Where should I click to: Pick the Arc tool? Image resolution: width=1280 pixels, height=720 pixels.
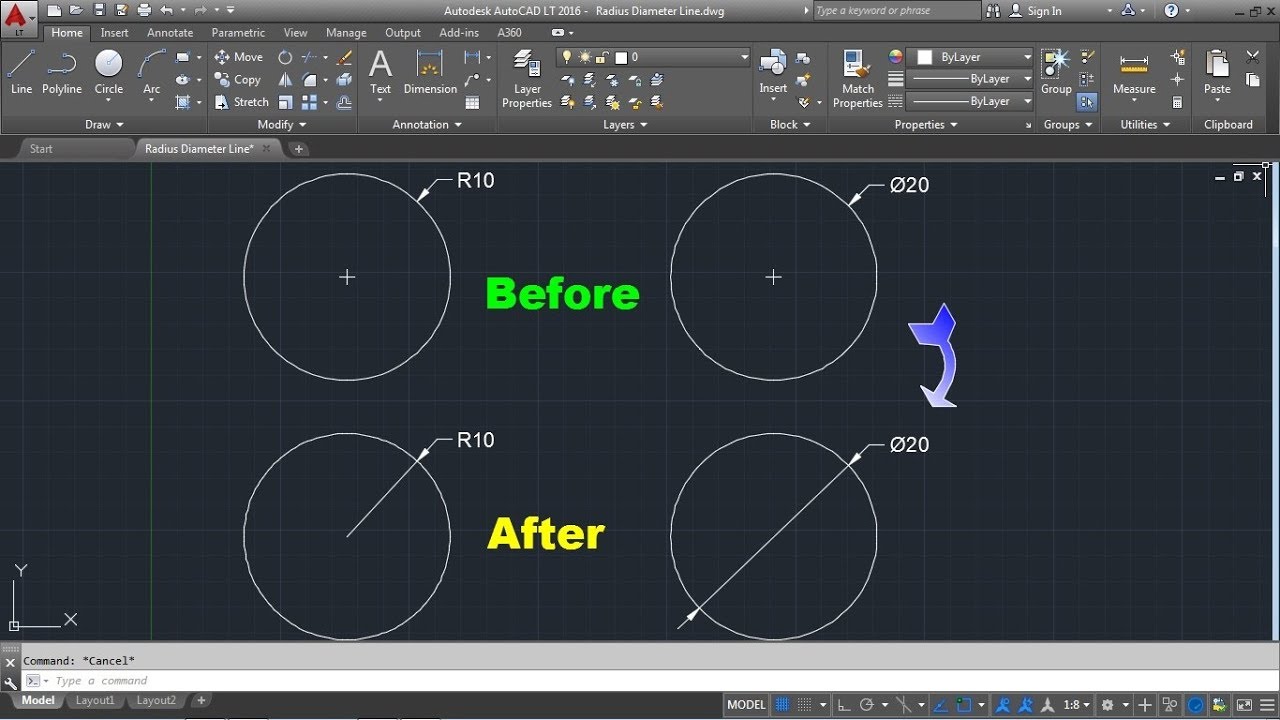coord(151,73)
